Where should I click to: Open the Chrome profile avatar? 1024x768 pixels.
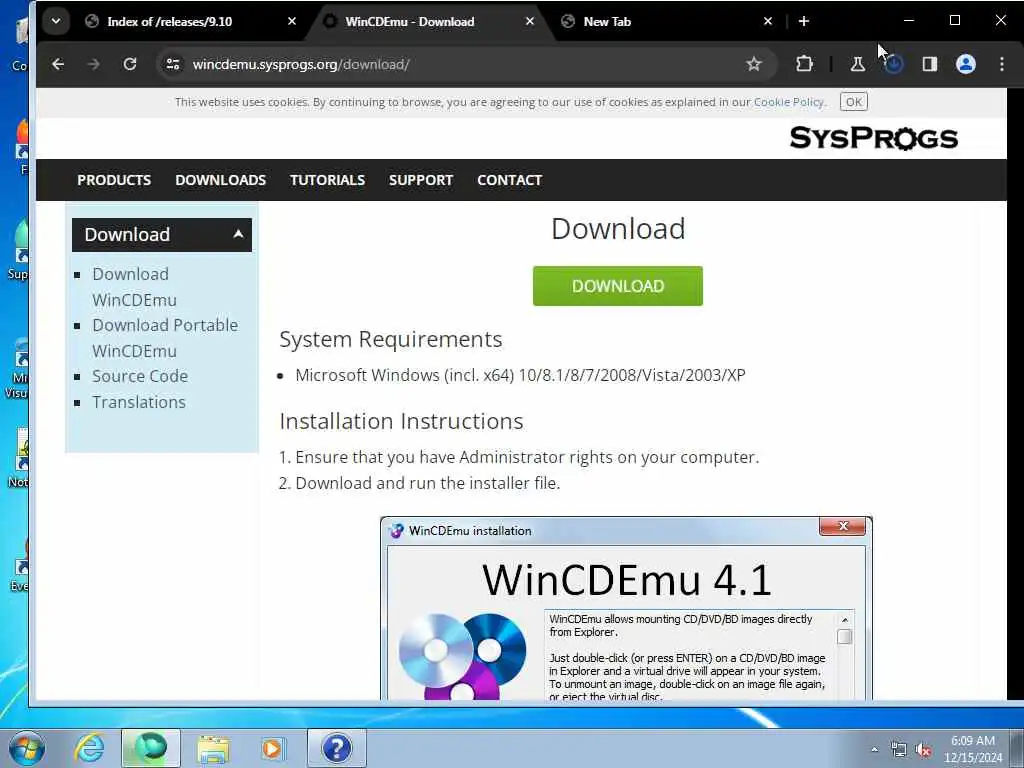click(x=966, y=64)
